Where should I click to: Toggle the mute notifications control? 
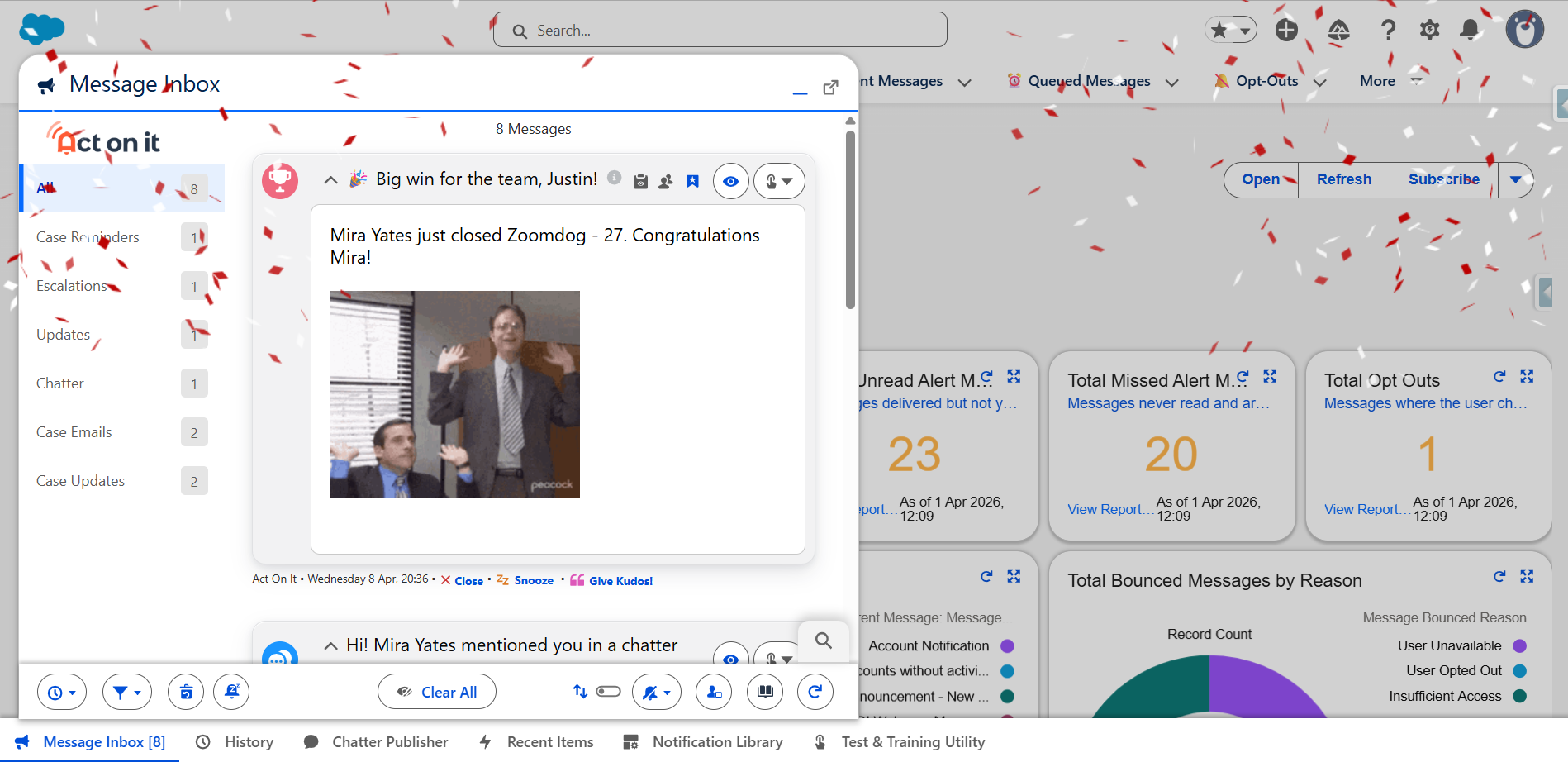(657, 692)
